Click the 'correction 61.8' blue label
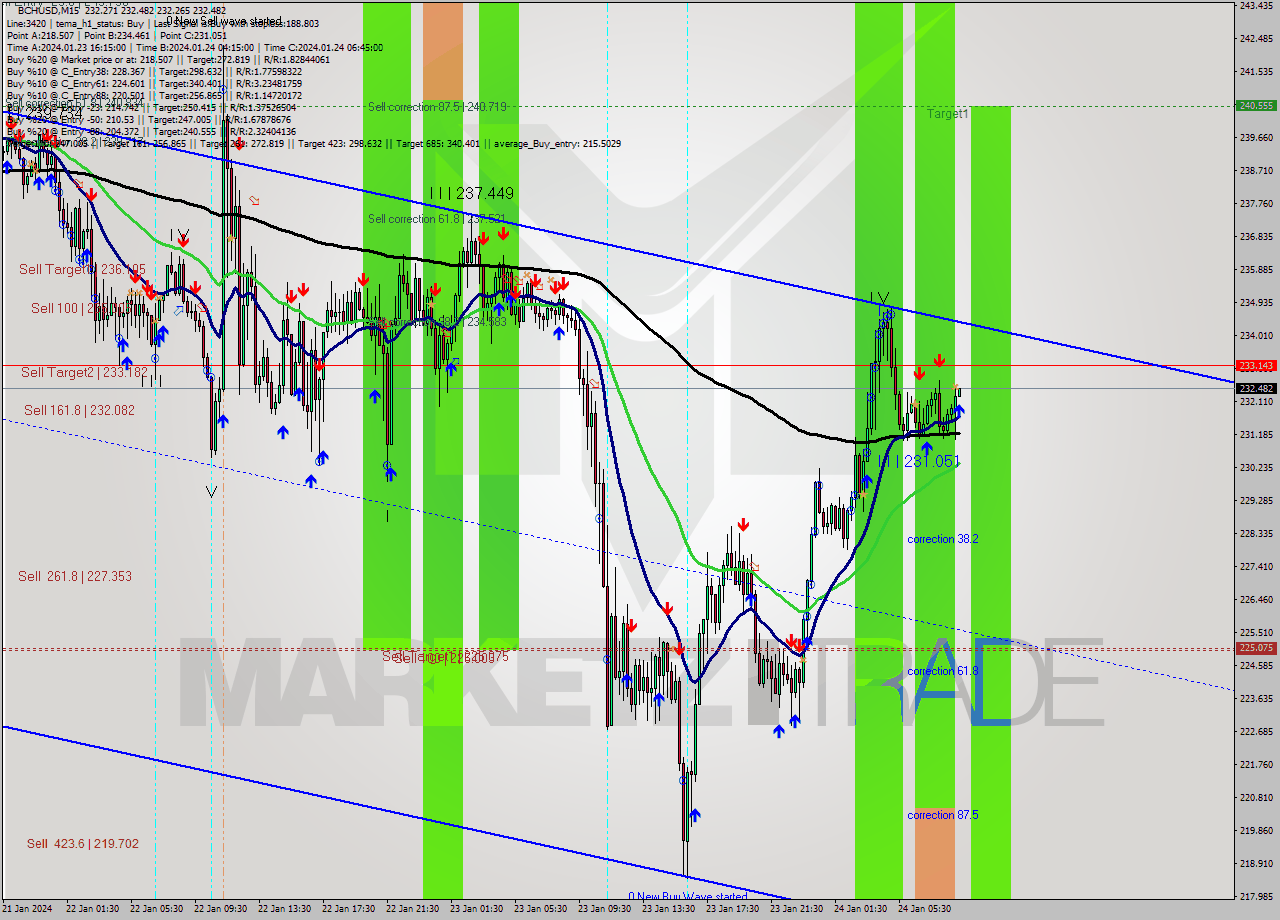 click(x=943, y=671)
